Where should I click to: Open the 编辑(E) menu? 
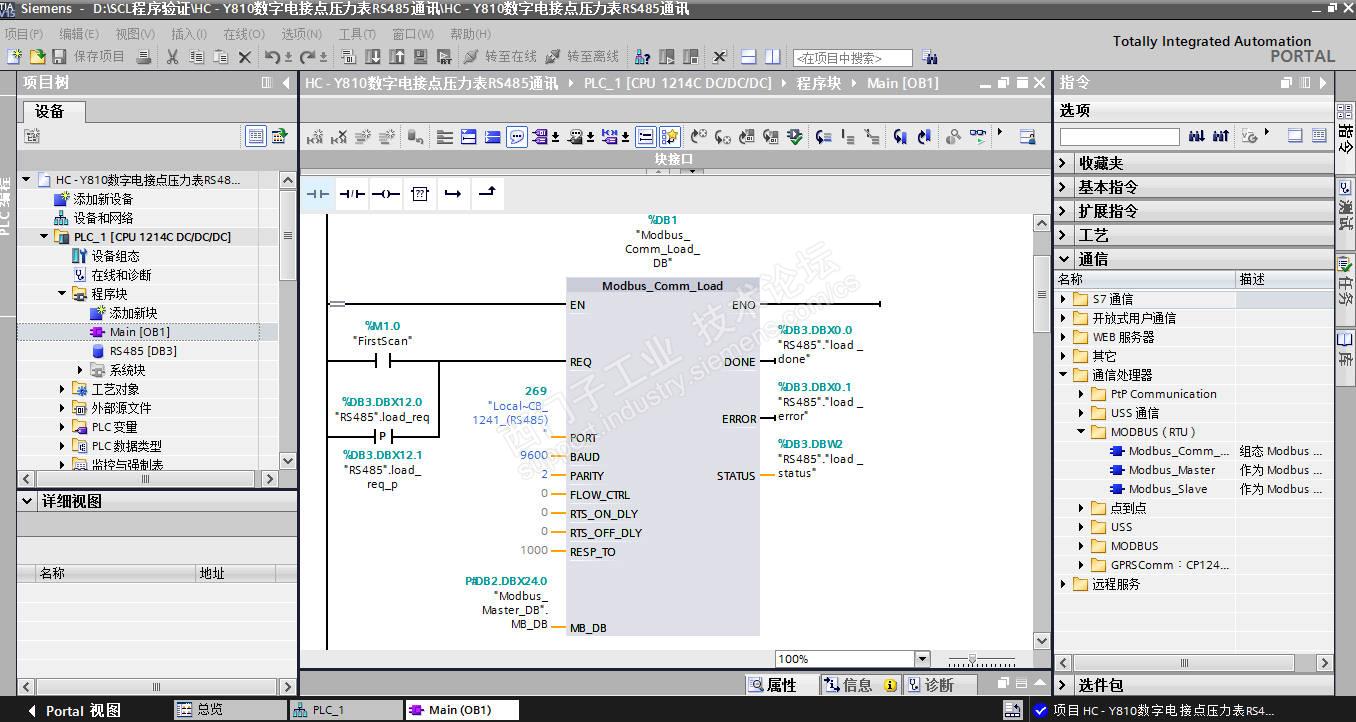(79, 34)
